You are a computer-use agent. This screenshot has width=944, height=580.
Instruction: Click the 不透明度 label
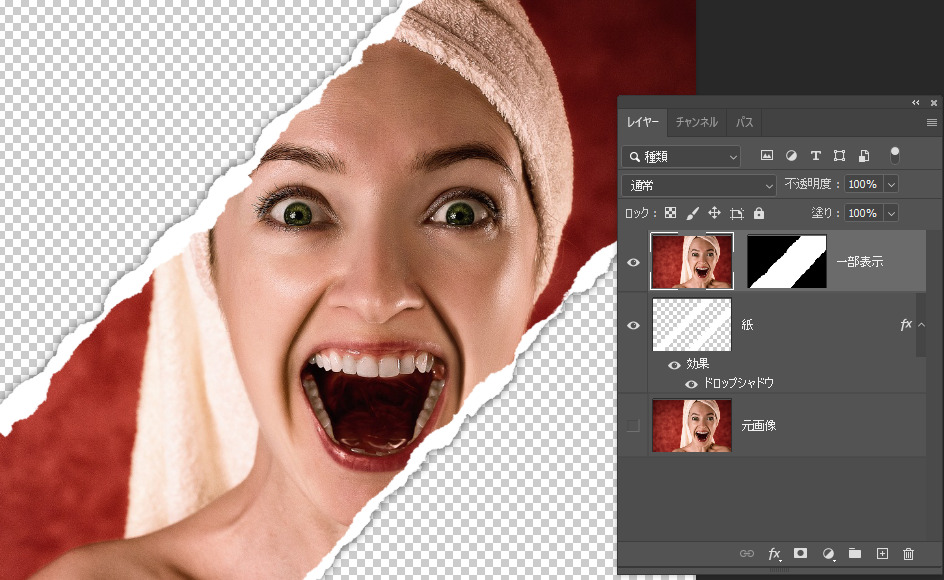[810, 184]
